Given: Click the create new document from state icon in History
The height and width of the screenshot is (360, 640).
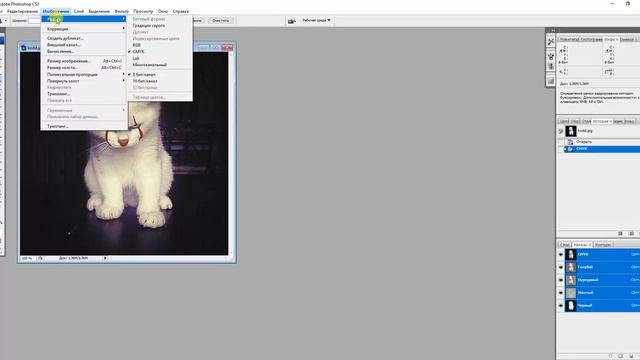Looking at the screenshot, I should point(620,233).
